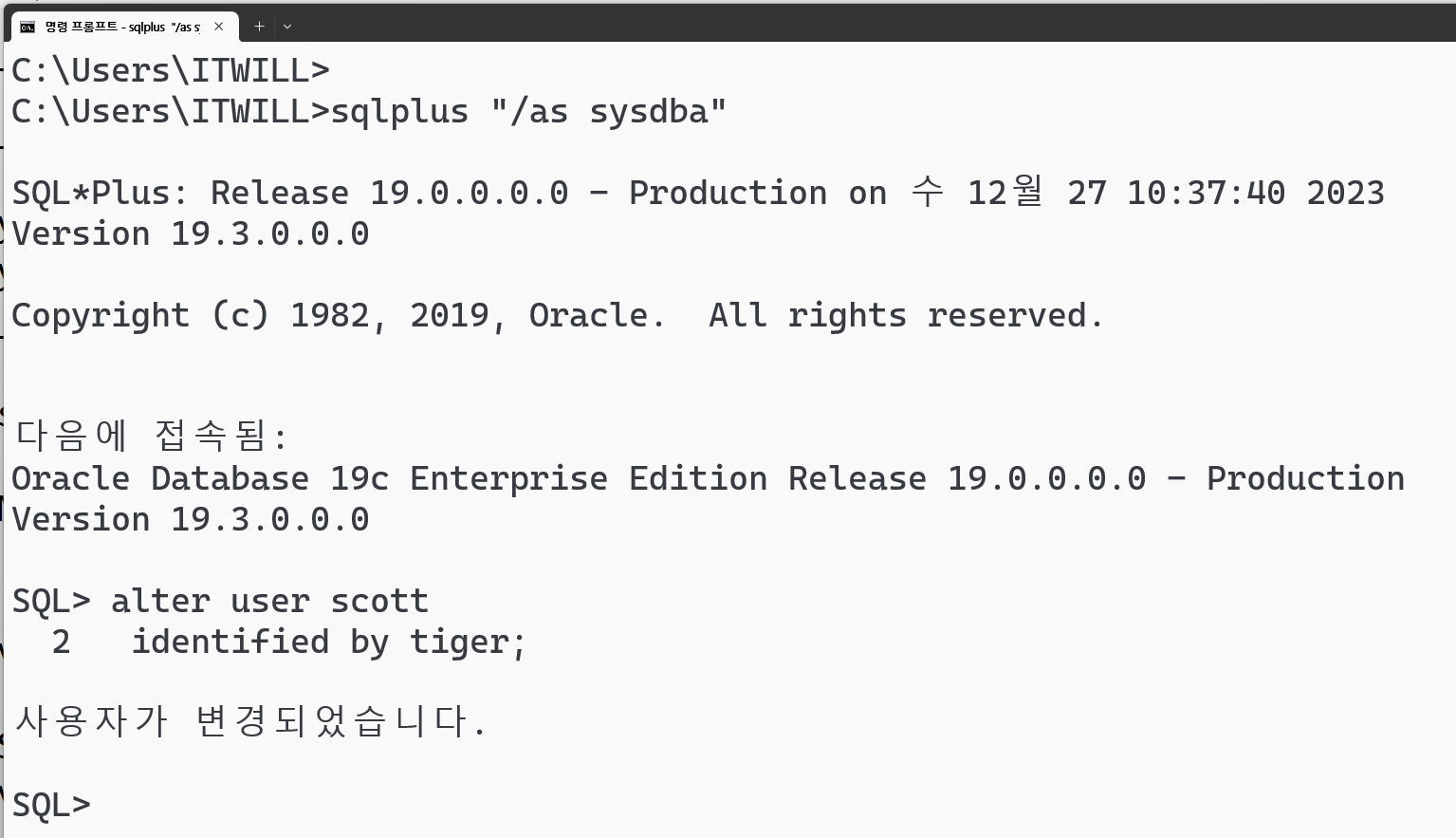Click the Oracle Database 19c Enterprise Edition text

click(x=390, y=479)
